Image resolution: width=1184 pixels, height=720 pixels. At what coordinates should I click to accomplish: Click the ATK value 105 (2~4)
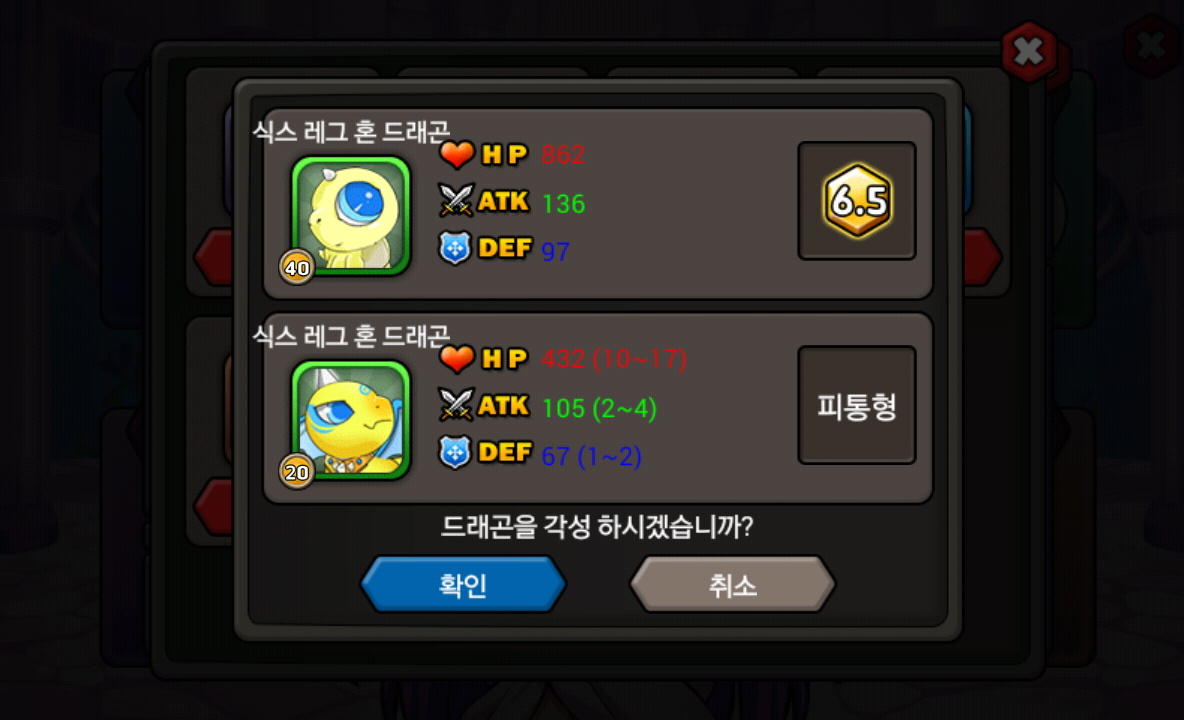(600, 408)
